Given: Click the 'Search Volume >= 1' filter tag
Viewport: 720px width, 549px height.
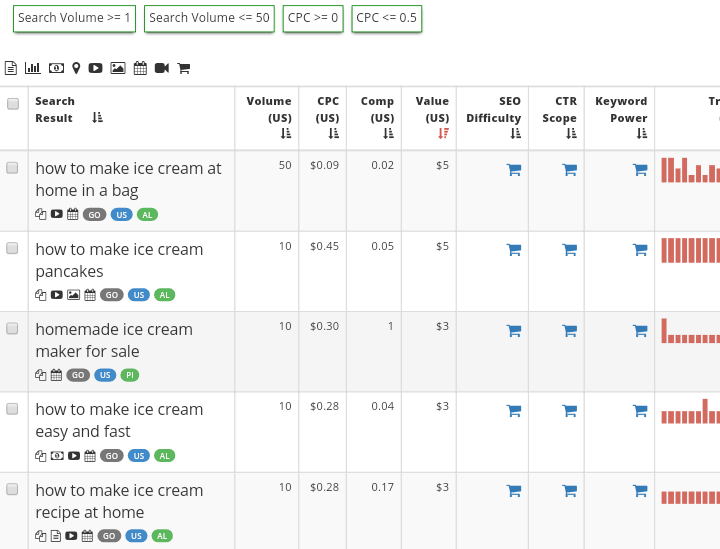Looking at the screenshot, I should (75, 18).
